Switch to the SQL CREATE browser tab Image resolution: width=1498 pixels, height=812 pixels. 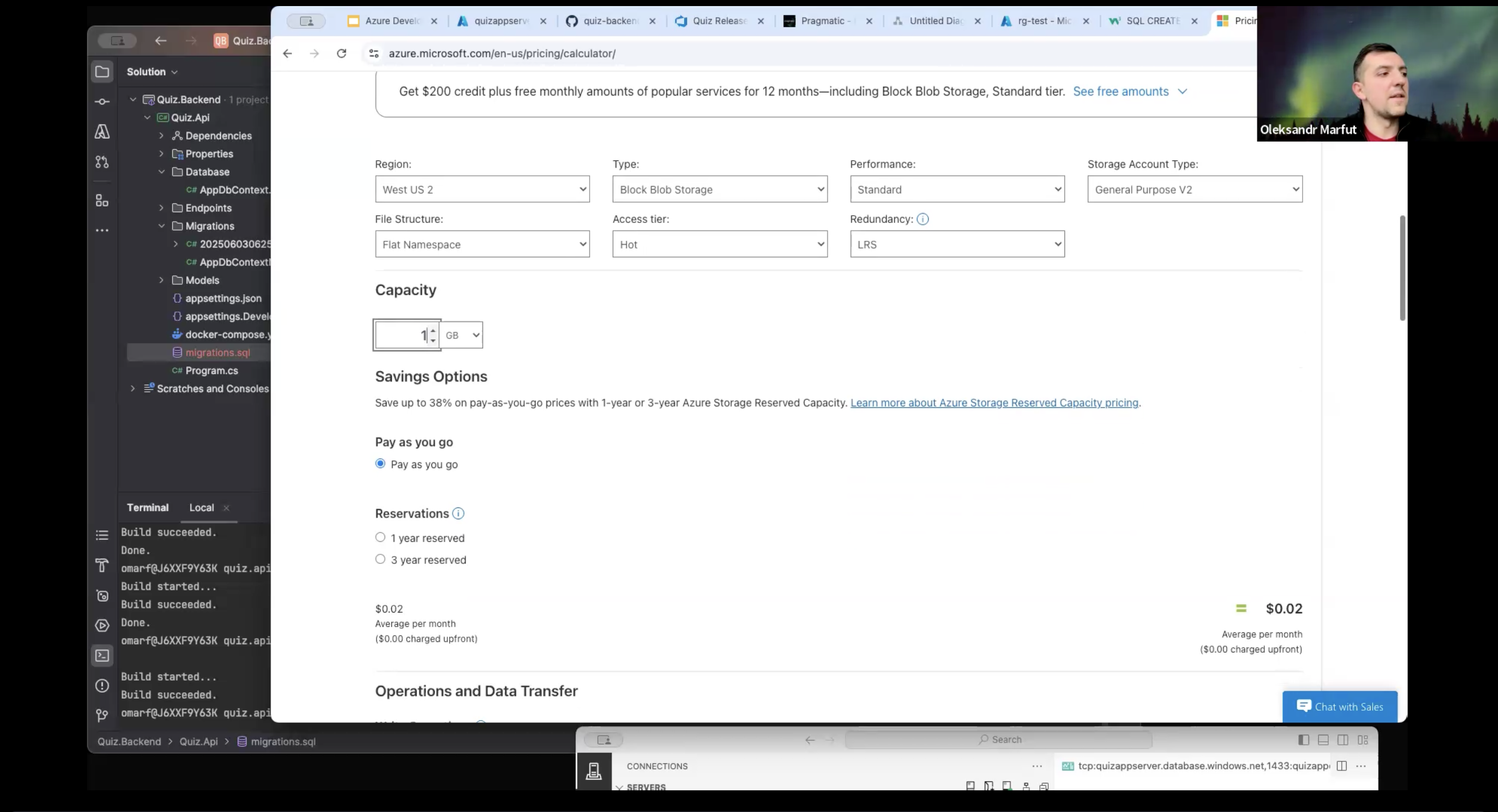1153,21
